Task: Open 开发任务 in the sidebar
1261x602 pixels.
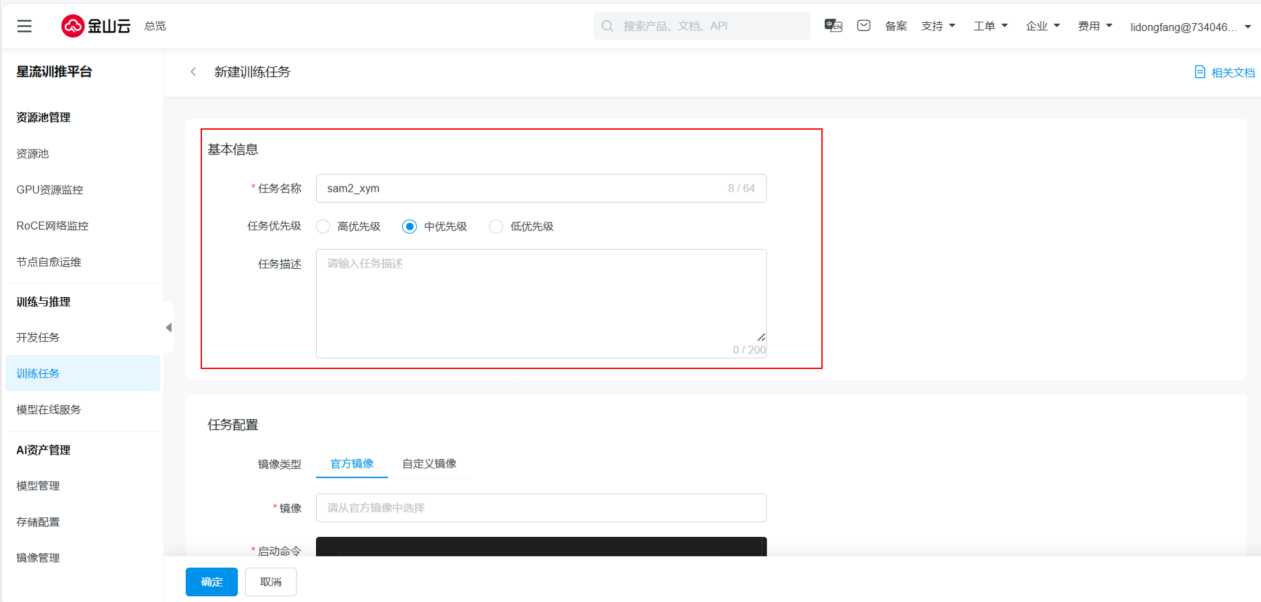Action: (38, 337)
